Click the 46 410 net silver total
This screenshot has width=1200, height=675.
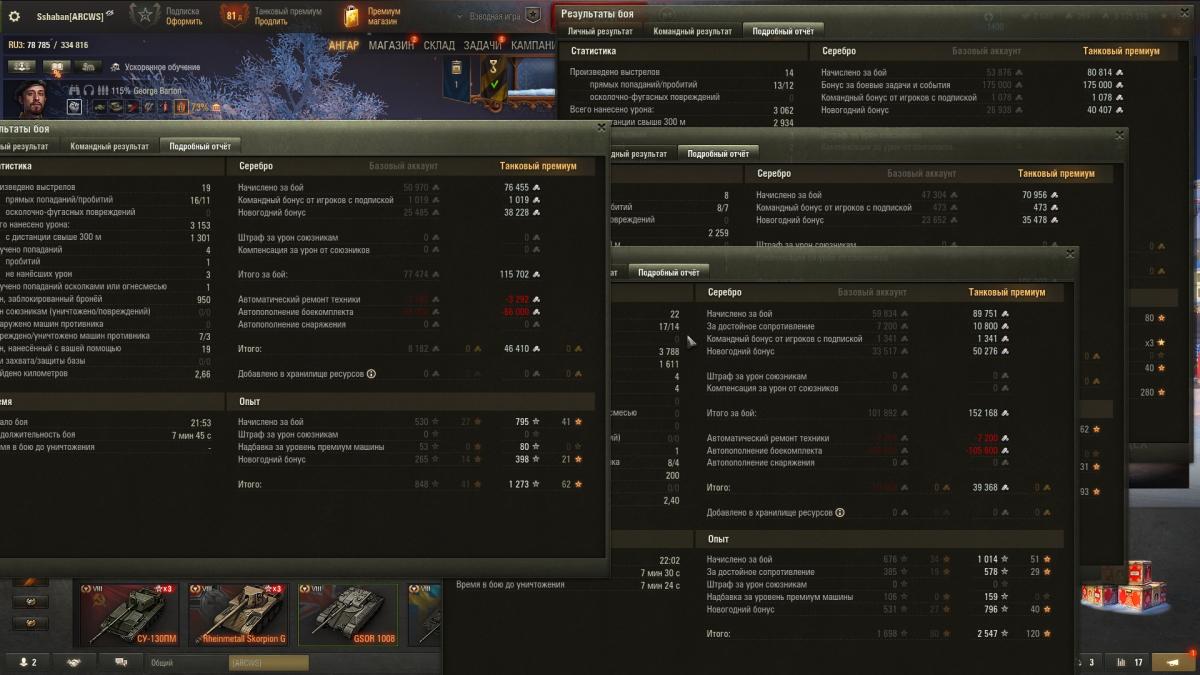click(x=516, y=349)
